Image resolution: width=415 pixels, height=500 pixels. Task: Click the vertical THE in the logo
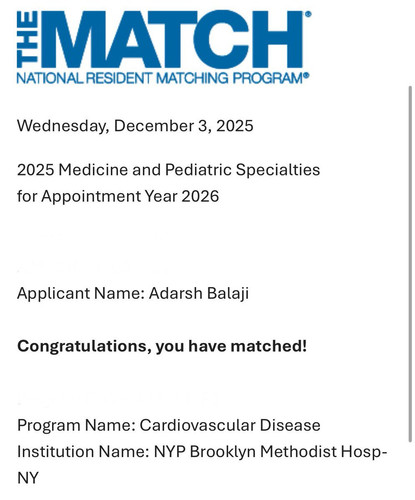(x=27, y=39)
